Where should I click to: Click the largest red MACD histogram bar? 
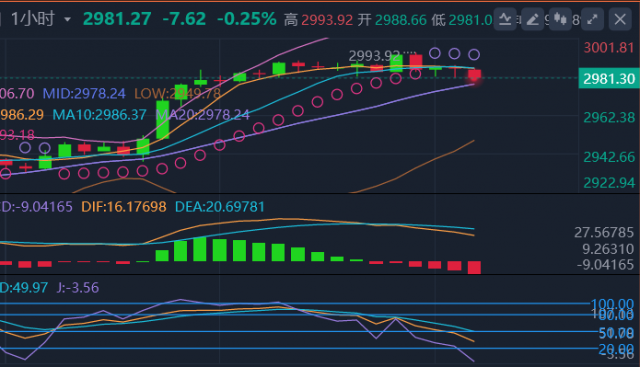coord(474,267)
